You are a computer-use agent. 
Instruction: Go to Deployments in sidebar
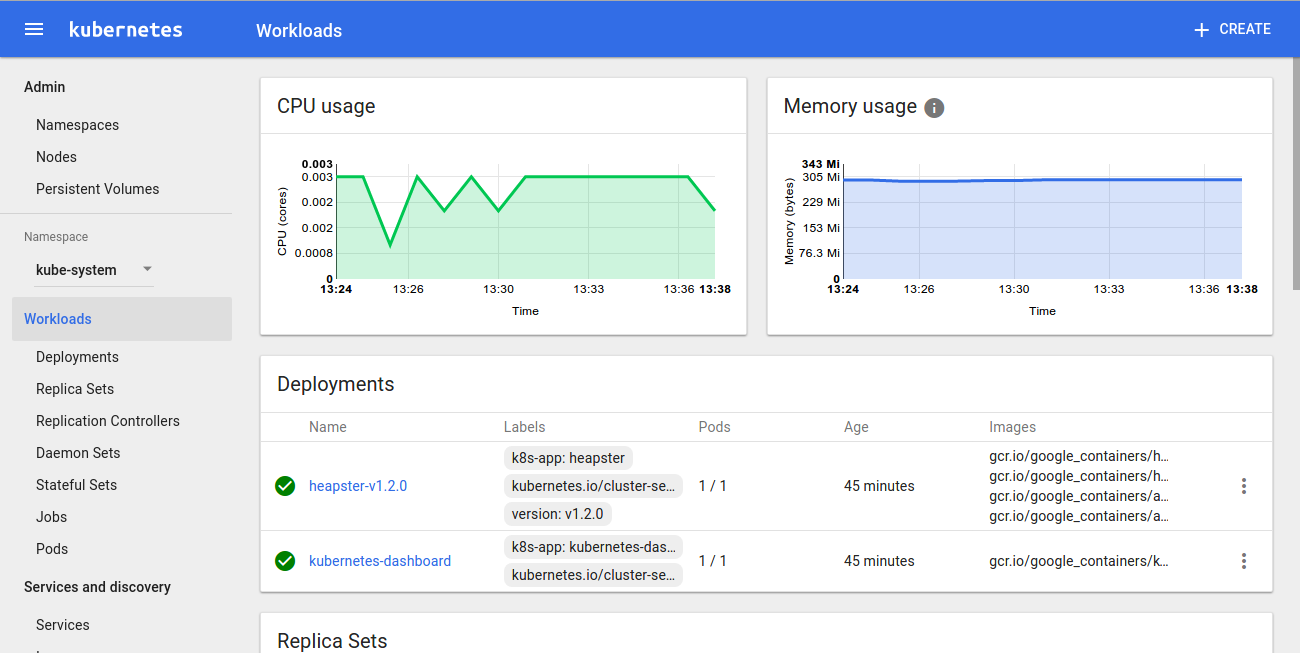(77, 357)
